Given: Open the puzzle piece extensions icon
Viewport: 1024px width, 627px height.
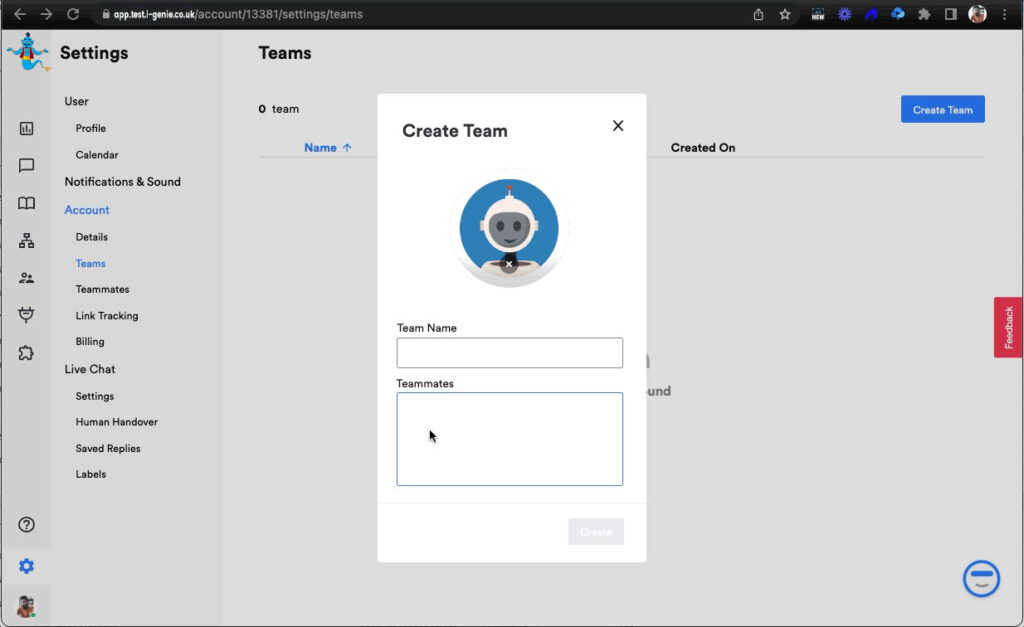Looking at the screenshot, I should pos(26,353).
